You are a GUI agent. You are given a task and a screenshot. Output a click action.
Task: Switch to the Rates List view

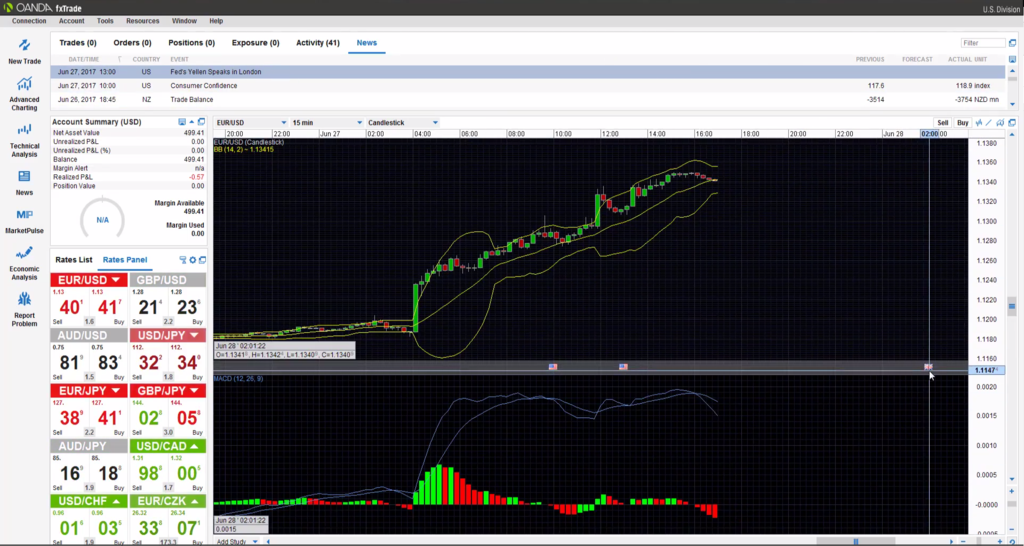pyautogui.click(x=74, y=260)
